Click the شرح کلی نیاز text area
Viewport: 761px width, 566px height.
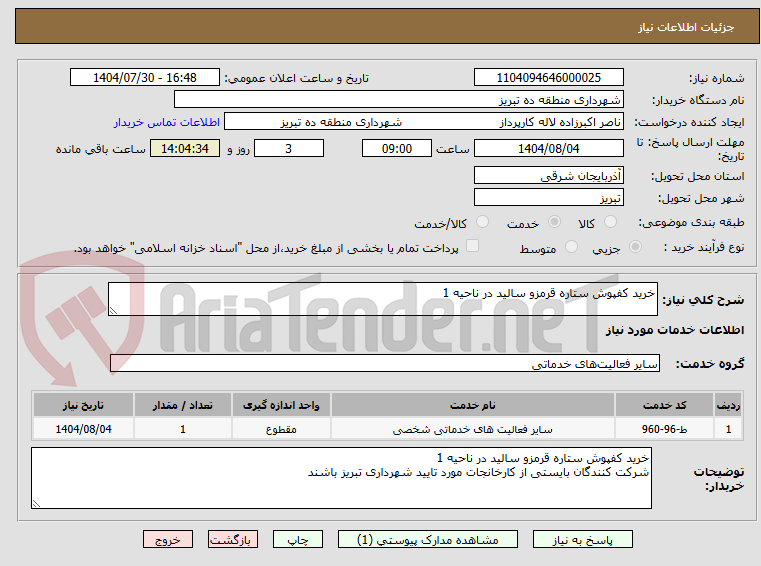(x=382, y=299)
